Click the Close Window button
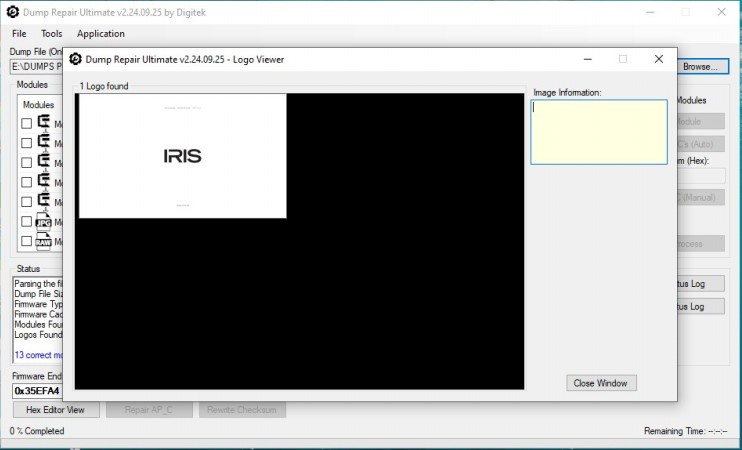 point(601,383)
